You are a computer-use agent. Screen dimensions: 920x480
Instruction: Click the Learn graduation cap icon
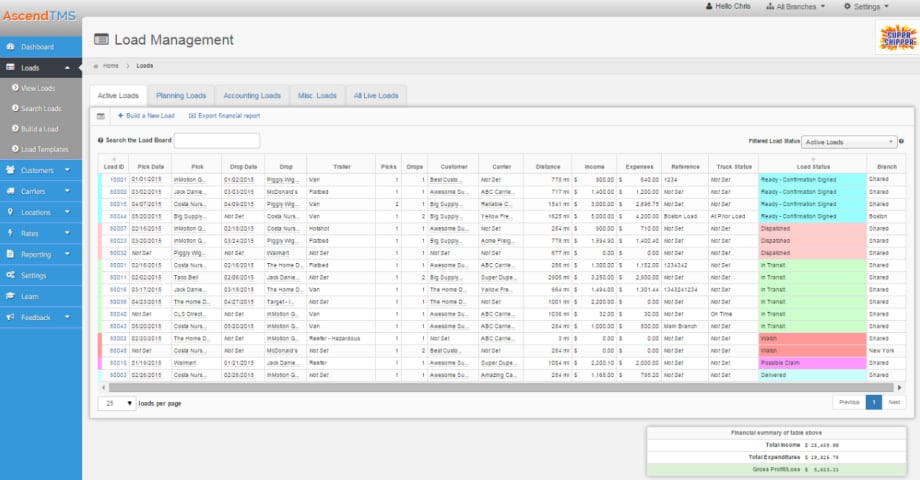coord(10,296)
